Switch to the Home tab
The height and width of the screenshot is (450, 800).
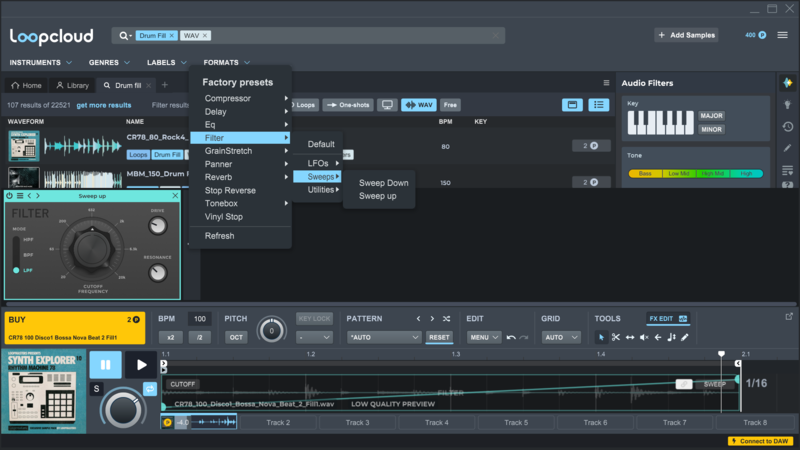point(27,85)
